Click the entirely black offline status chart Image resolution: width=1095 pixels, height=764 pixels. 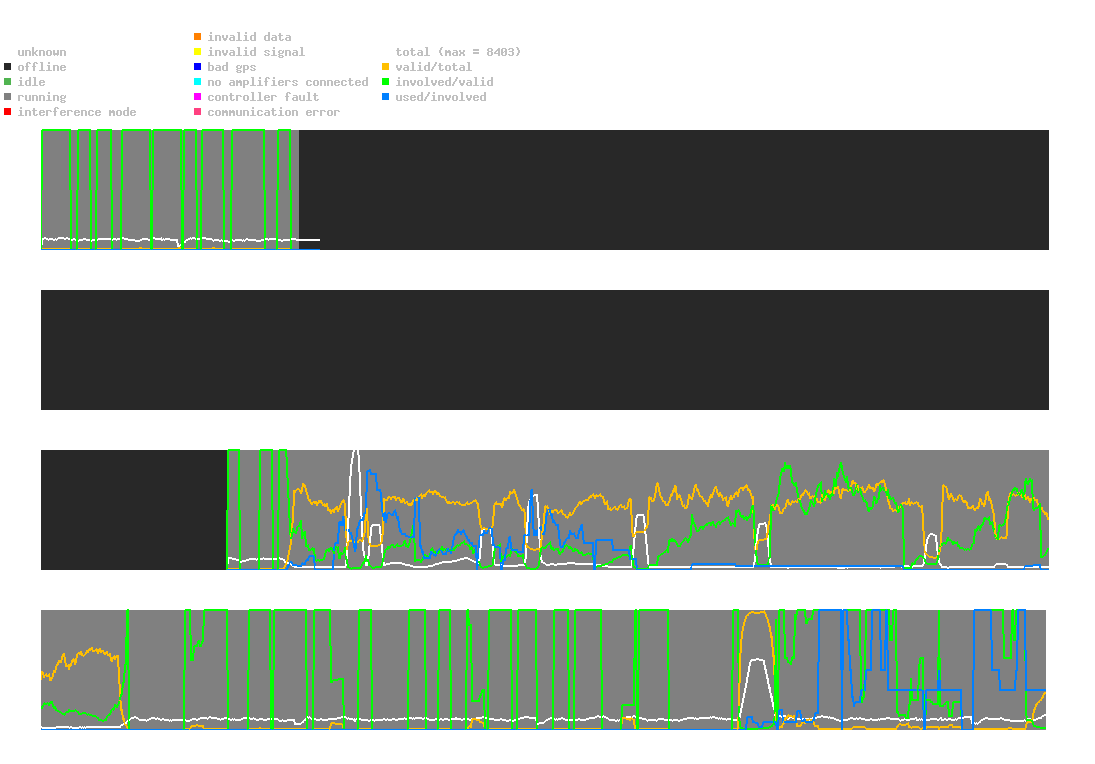[545, 350]
